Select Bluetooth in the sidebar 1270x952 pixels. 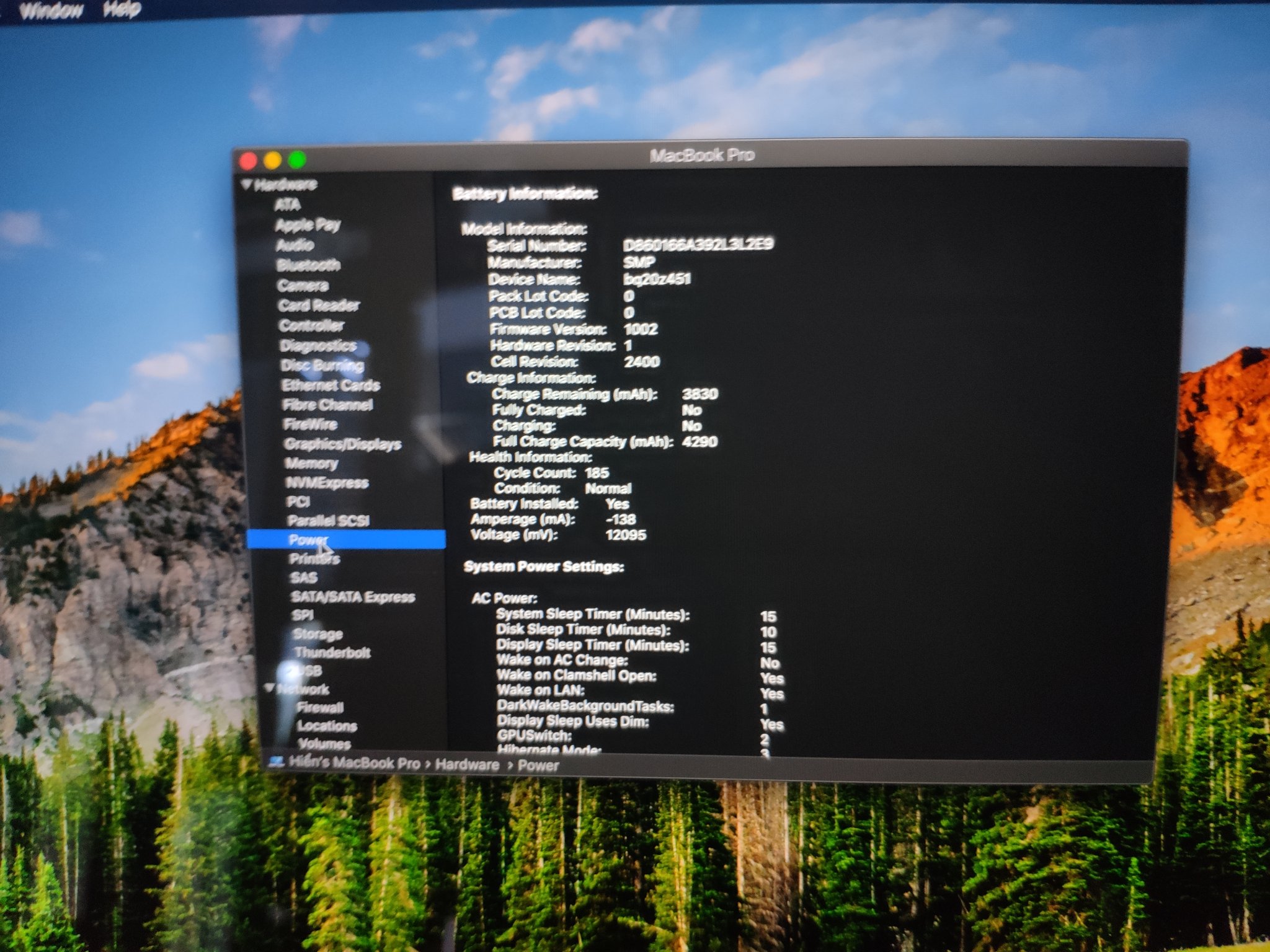point(308,265)
